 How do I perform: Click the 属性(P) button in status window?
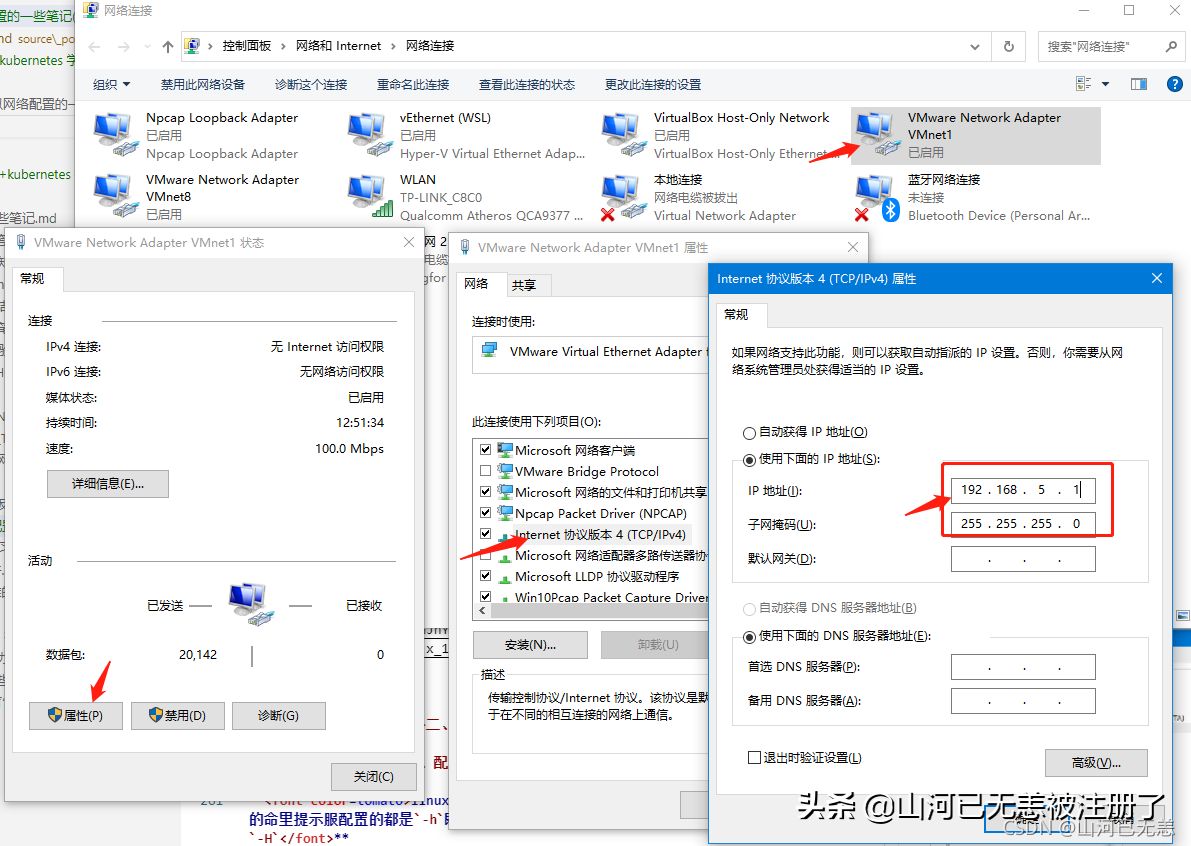pyautogui.click(x=76, y=715)
